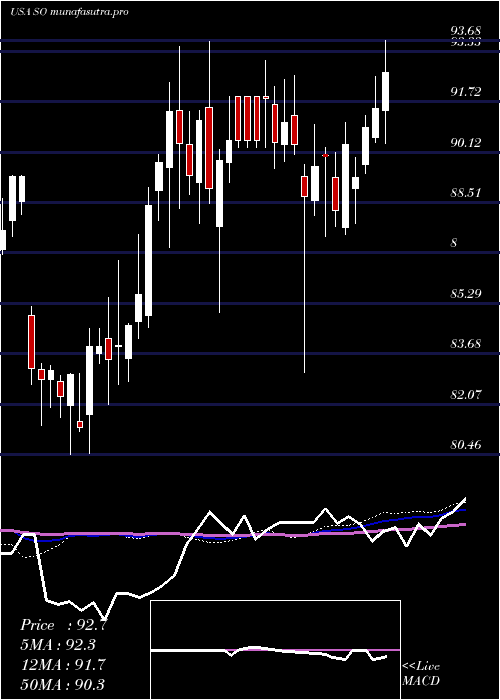Click the 90.12 price level label
The height and width of the screenshot is (700, 500).
466,143
